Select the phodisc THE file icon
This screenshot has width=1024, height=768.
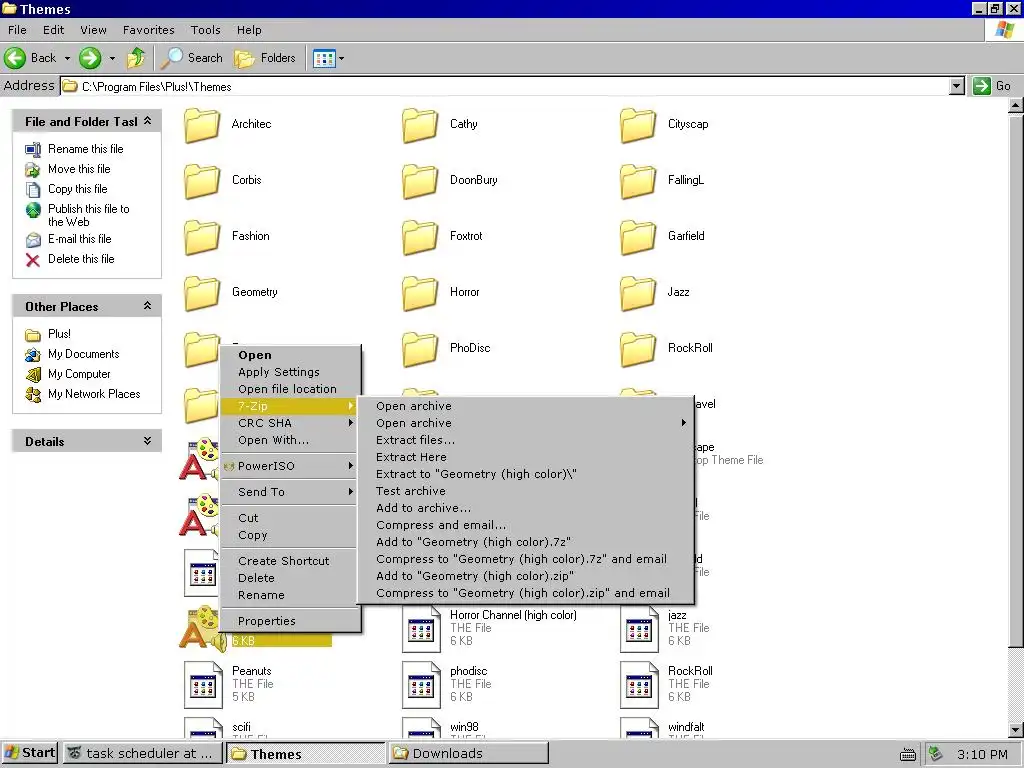coord(421,685)
